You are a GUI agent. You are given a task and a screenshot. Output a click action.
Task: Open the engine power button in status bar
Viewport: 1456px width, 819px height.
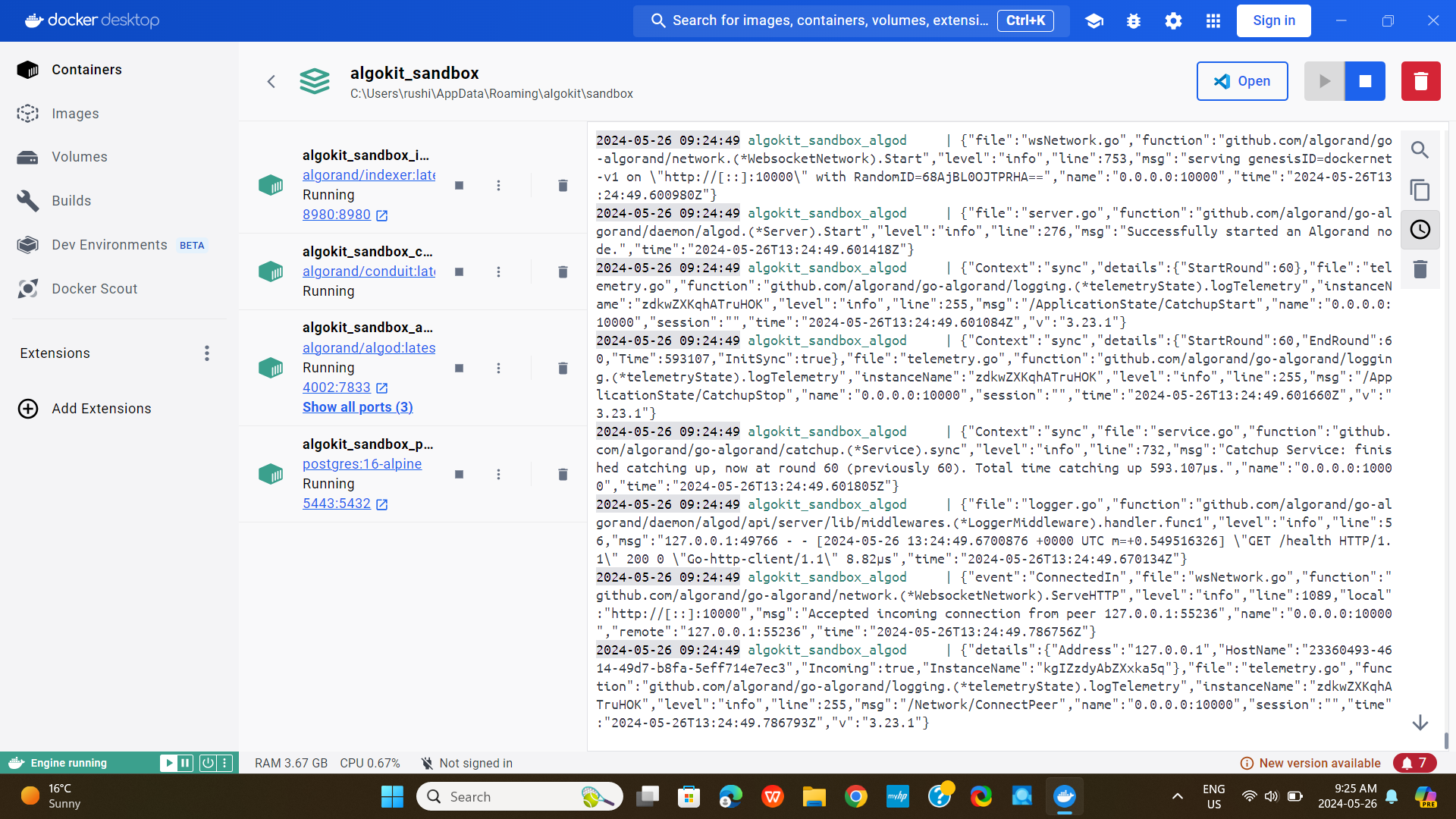[x=207, y=763]
